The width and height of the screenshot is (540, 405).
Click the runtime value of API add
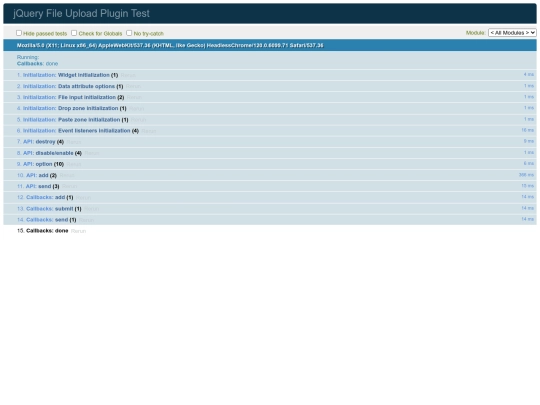click(526, 175)
